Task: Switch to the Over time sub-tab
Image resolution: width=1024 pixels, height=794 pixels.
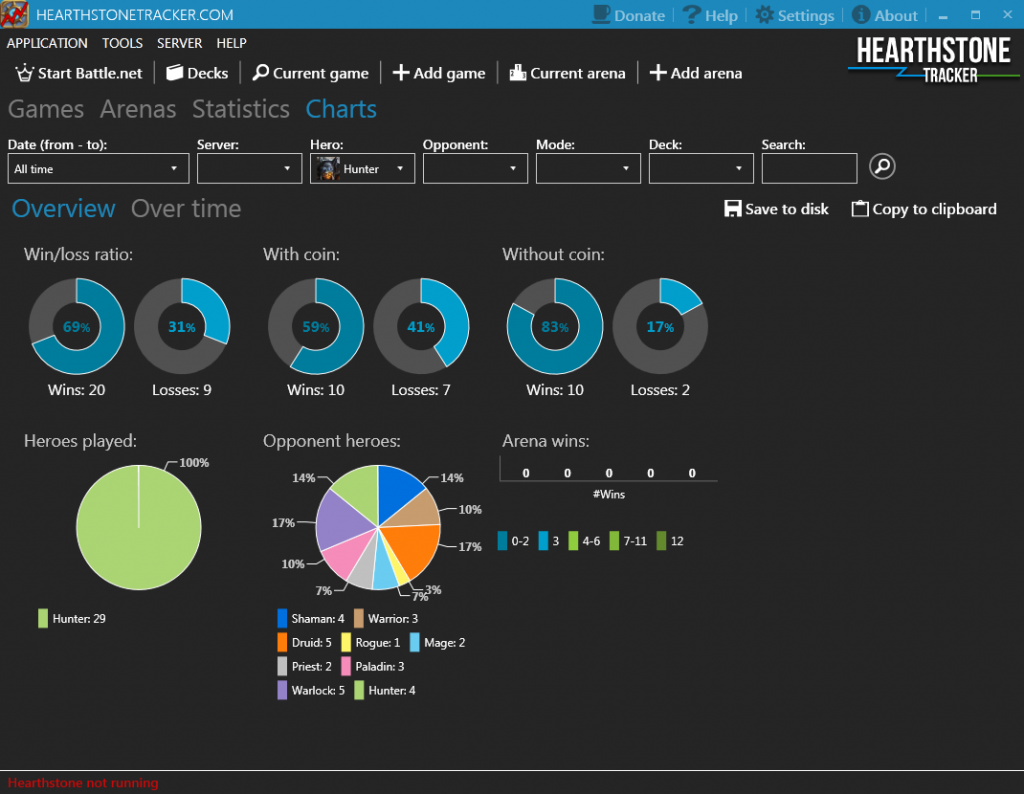Action: point(186,209)
